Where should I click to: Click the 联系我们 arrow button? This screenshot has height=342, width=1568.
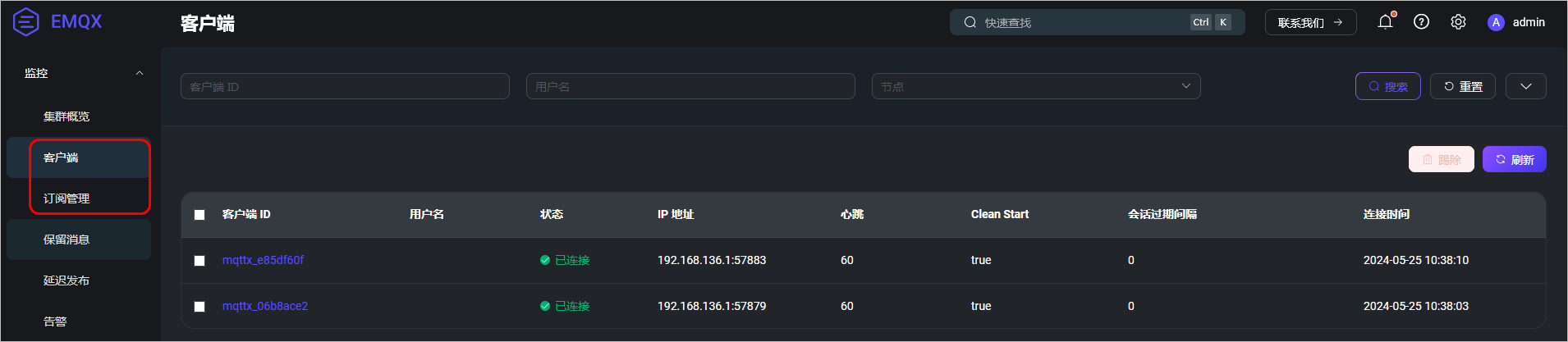(x=1310, y=22)
